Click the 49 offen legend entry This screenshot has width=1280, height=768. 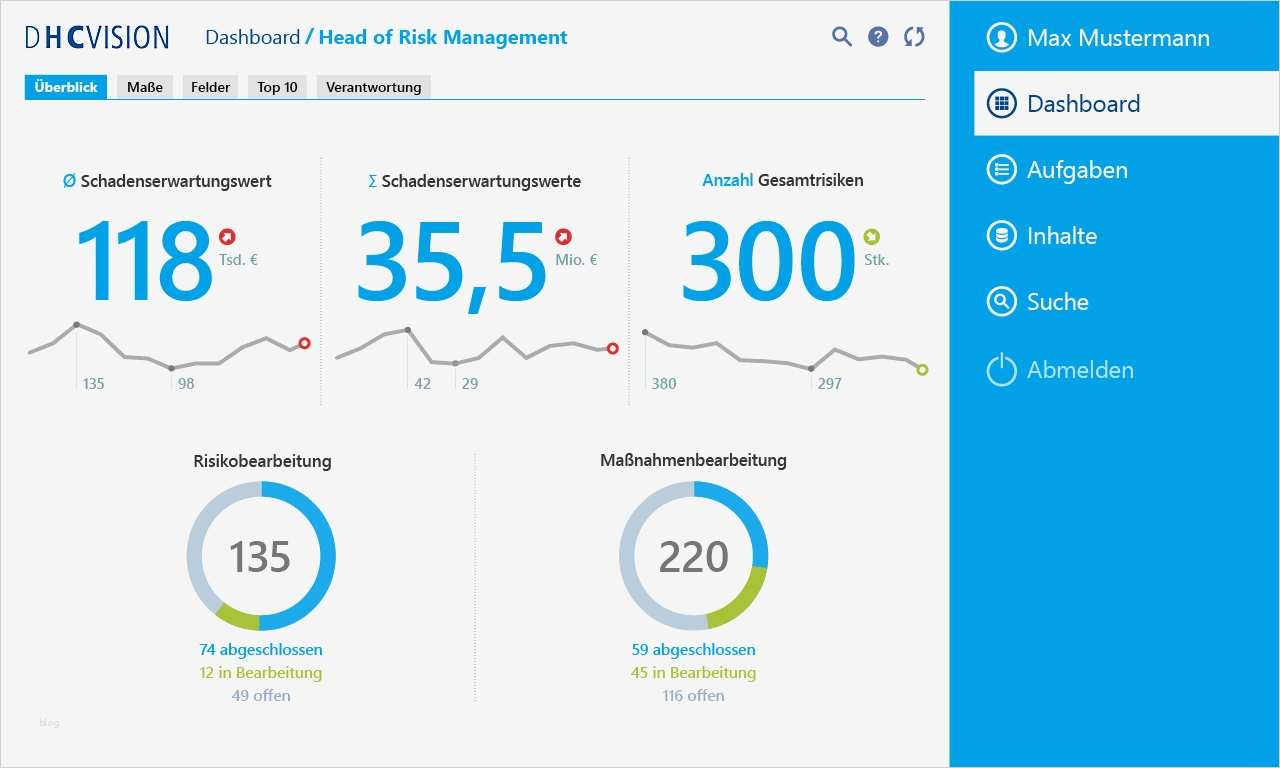pyautogui.click(x=261, y=696)
